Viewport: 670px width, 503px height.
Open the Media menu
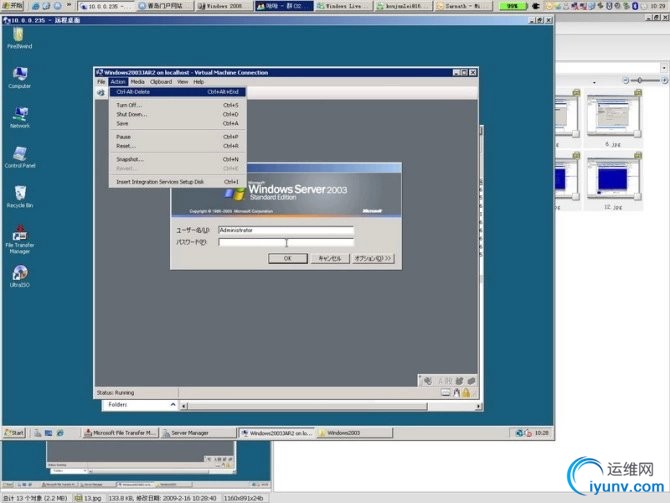tap(138, 82)
